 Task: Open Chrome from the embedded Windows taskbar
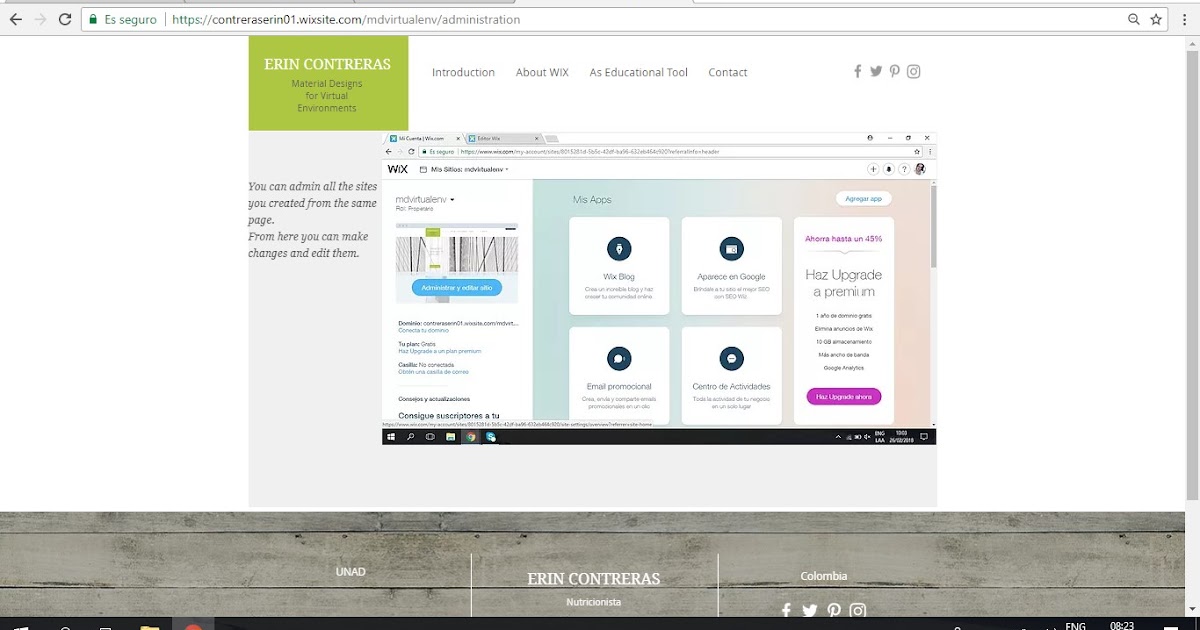[x=471, y=436]
